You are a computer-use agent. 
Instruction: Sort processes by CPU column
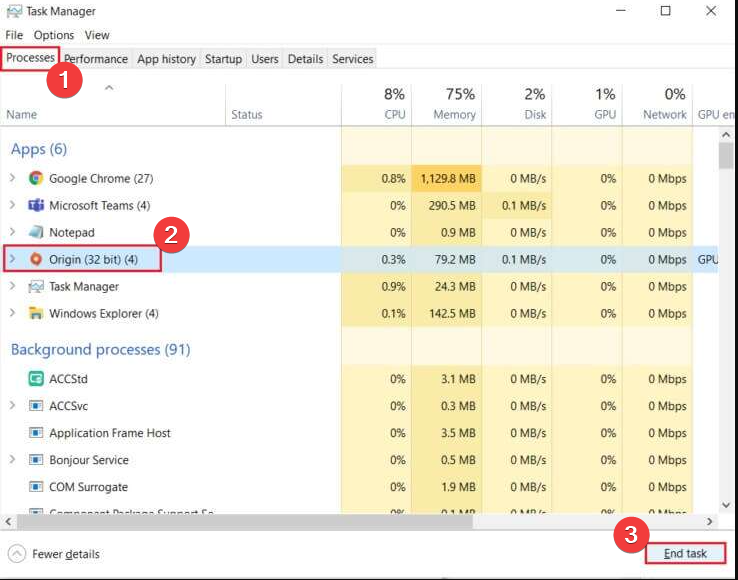[x=377, y=105]
